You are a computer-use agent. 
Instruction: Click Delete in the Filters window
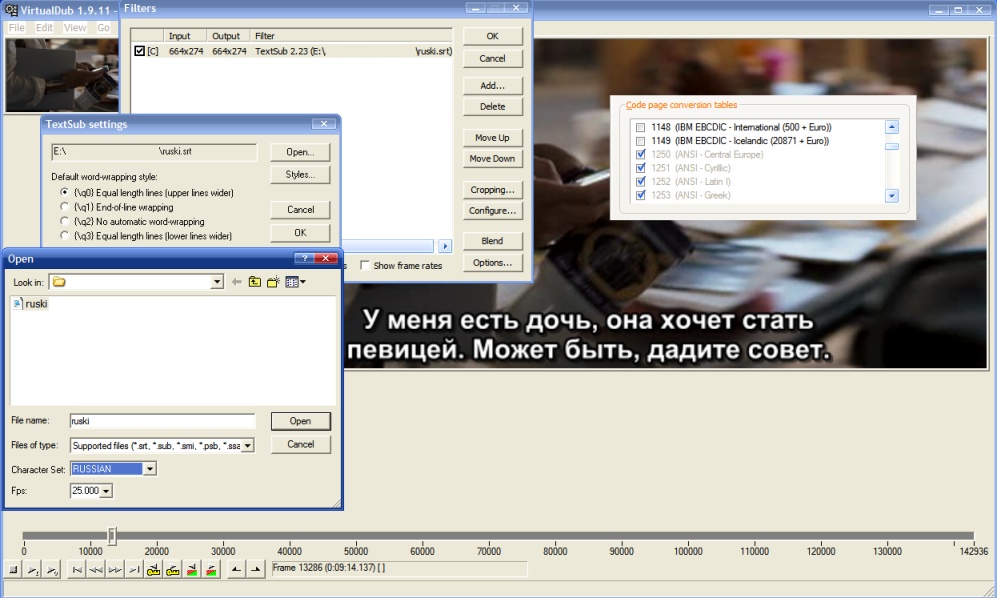(493, 106)
